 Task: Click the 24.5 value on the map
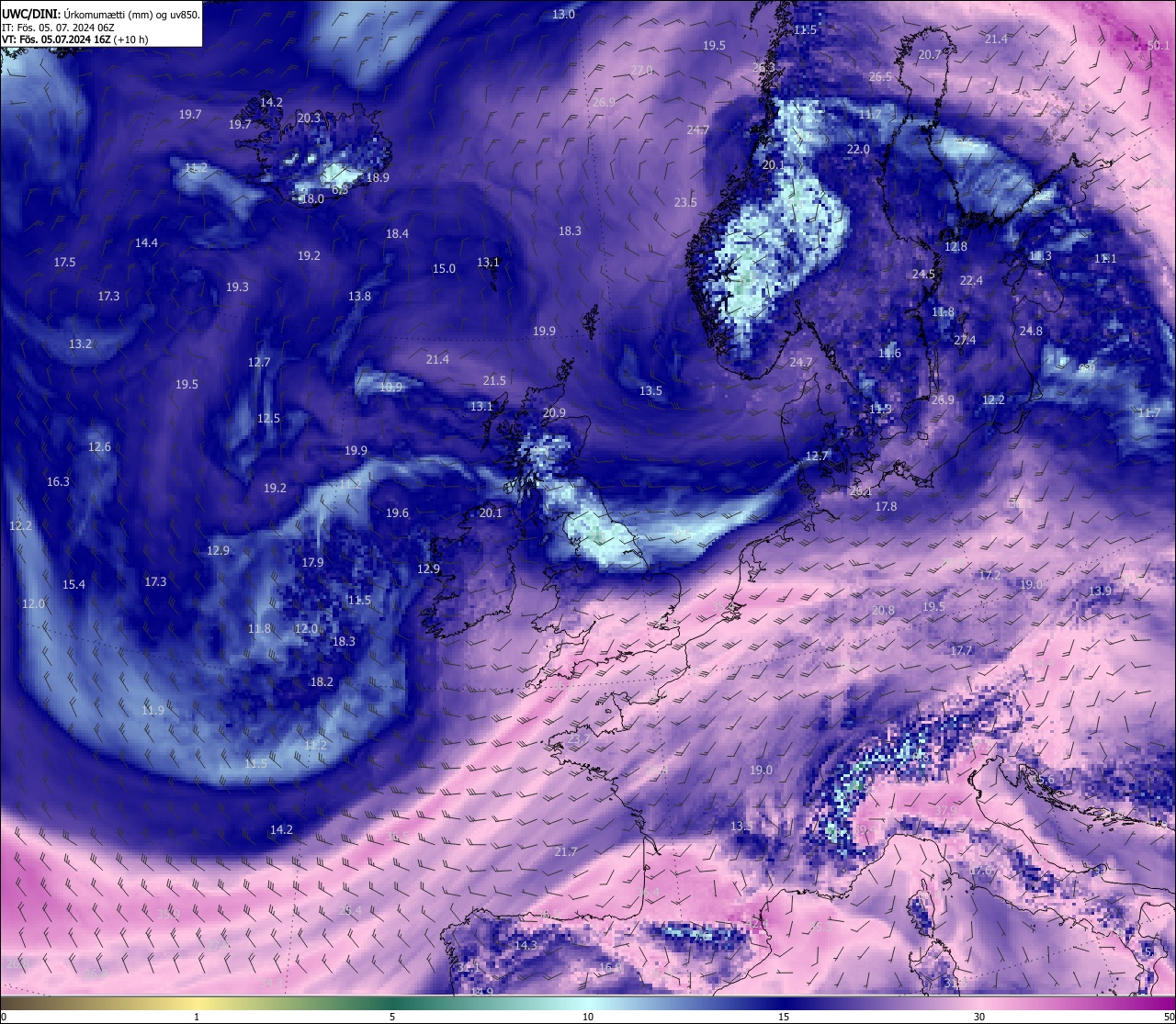(923, 275)
